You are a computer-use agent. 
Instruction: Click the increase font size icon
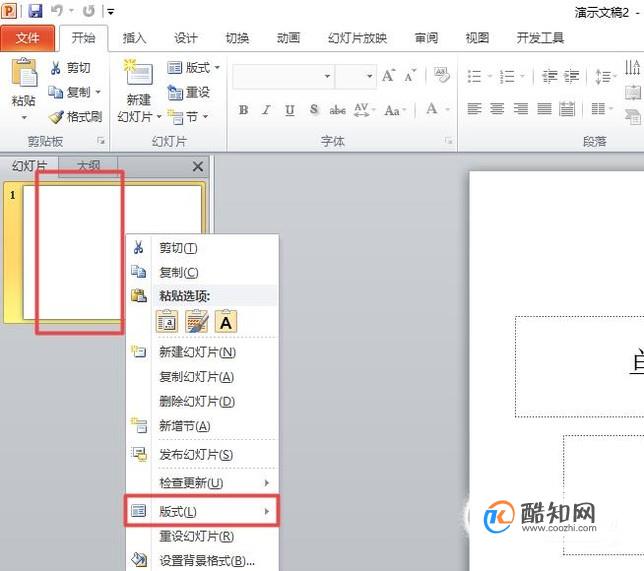[388, 76]
